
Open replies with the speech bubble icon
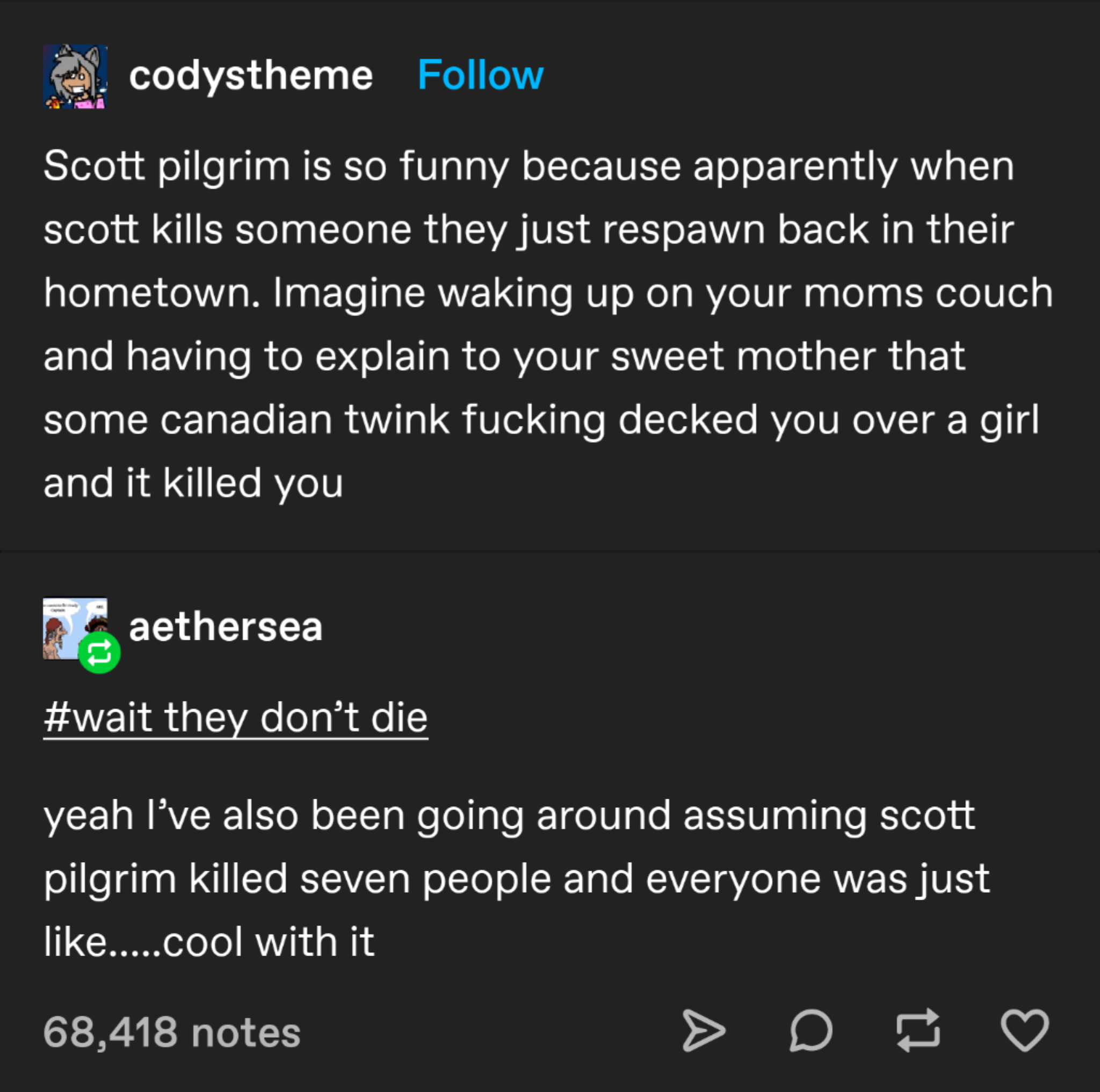[810, 1031]
